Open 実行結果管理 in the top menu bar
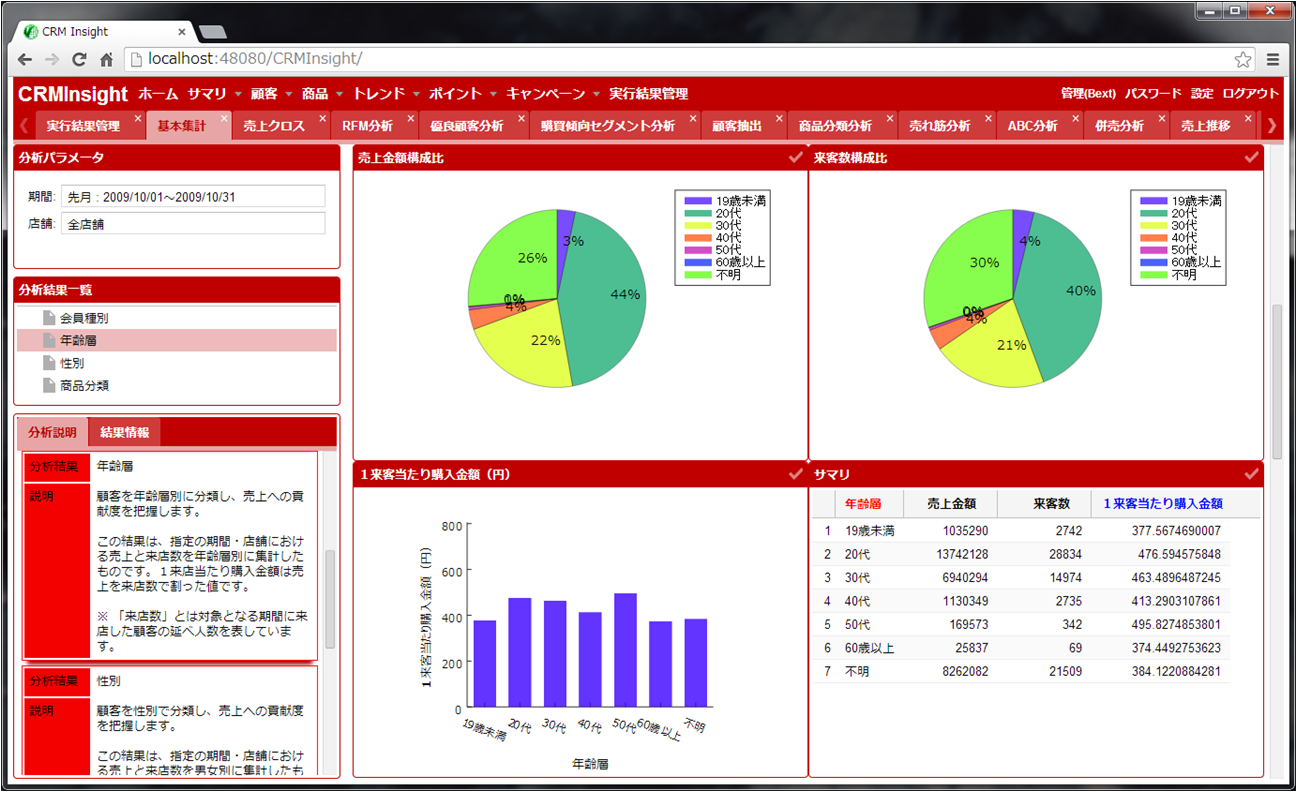The width and height of the screenshot is (1297, 792). pos(648,94)
